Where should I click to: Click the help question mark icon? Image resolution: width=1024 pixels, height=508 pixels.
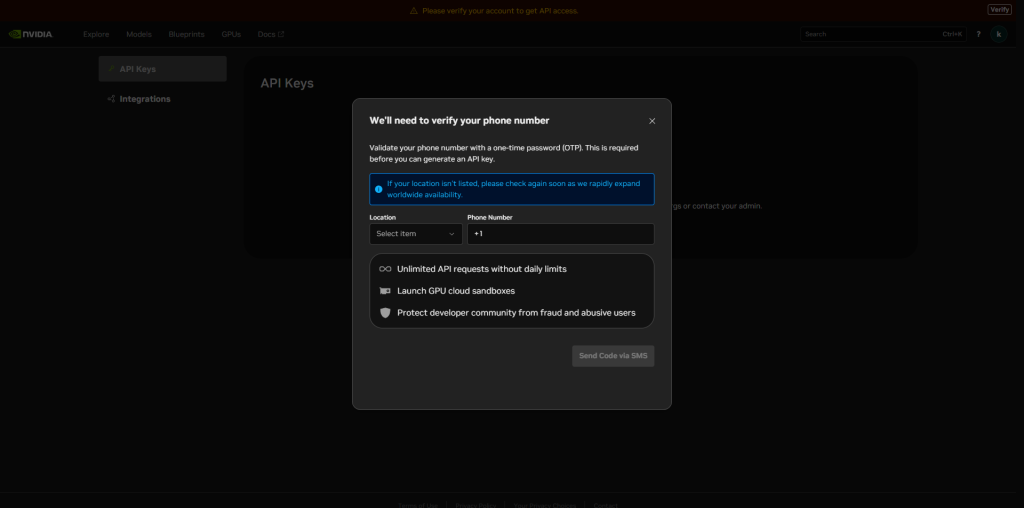click(x=978, y=34)
